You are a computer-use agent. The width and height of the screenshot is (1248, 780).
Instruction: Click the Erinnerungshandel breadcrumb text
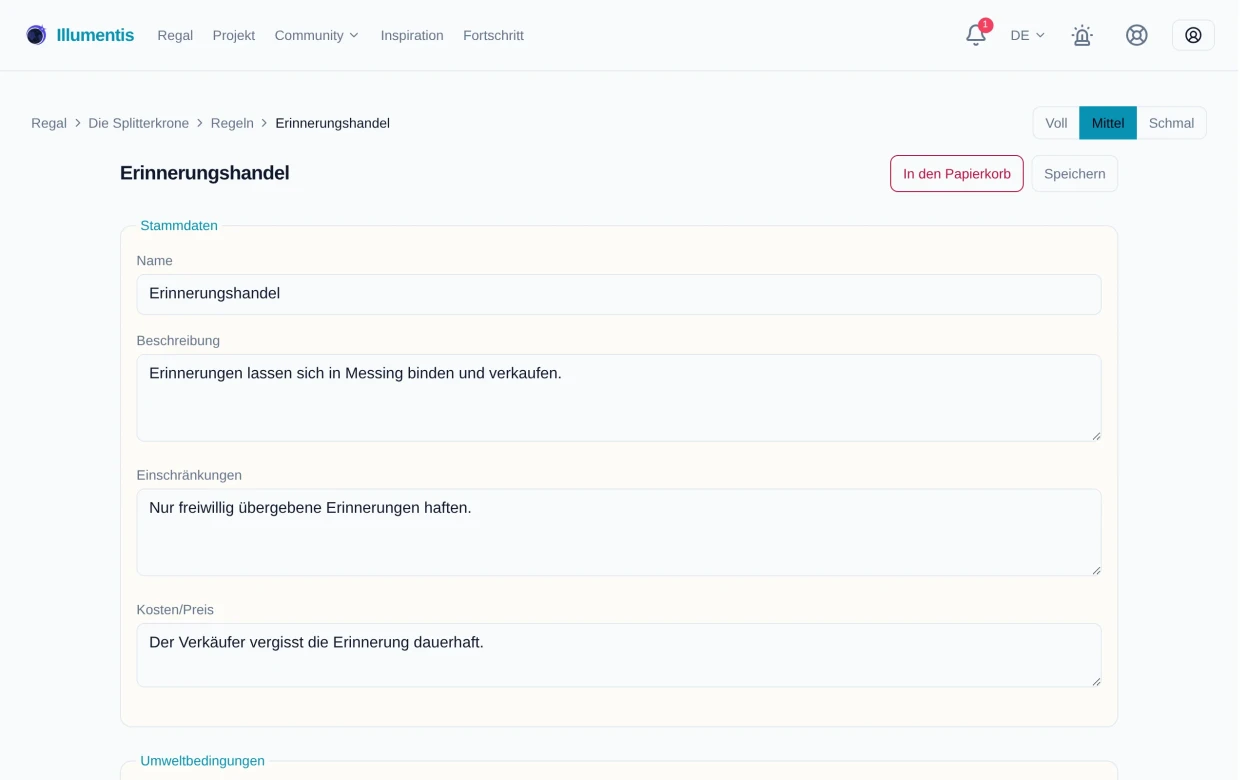[x=333, y=123]
